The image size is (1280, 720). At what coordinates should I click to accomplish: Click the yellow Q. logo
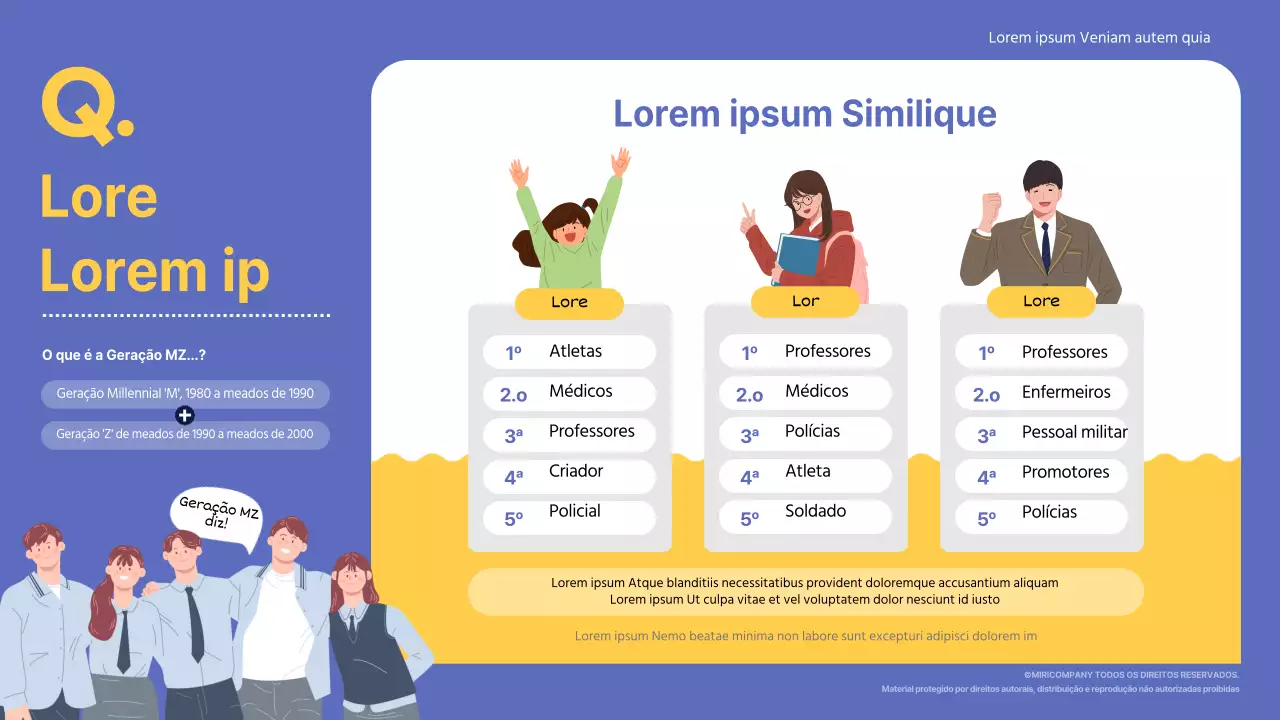click(87, 107)
